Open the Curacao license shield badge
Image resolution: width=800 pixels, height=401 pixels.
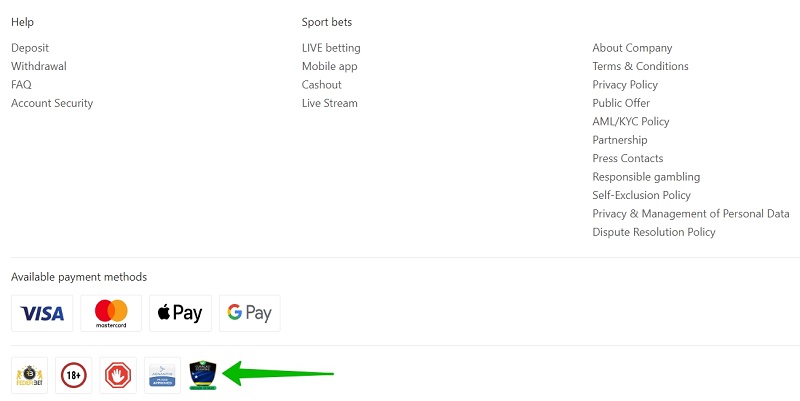point(203,375)
